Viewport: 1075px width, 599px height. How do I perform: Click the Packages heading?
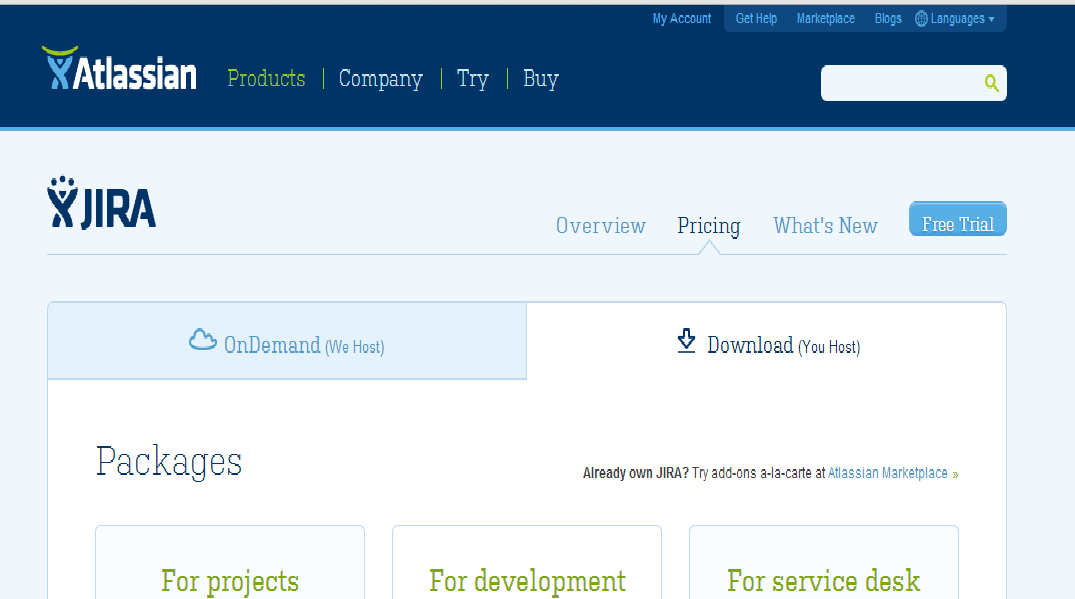(x=169, y=461)
